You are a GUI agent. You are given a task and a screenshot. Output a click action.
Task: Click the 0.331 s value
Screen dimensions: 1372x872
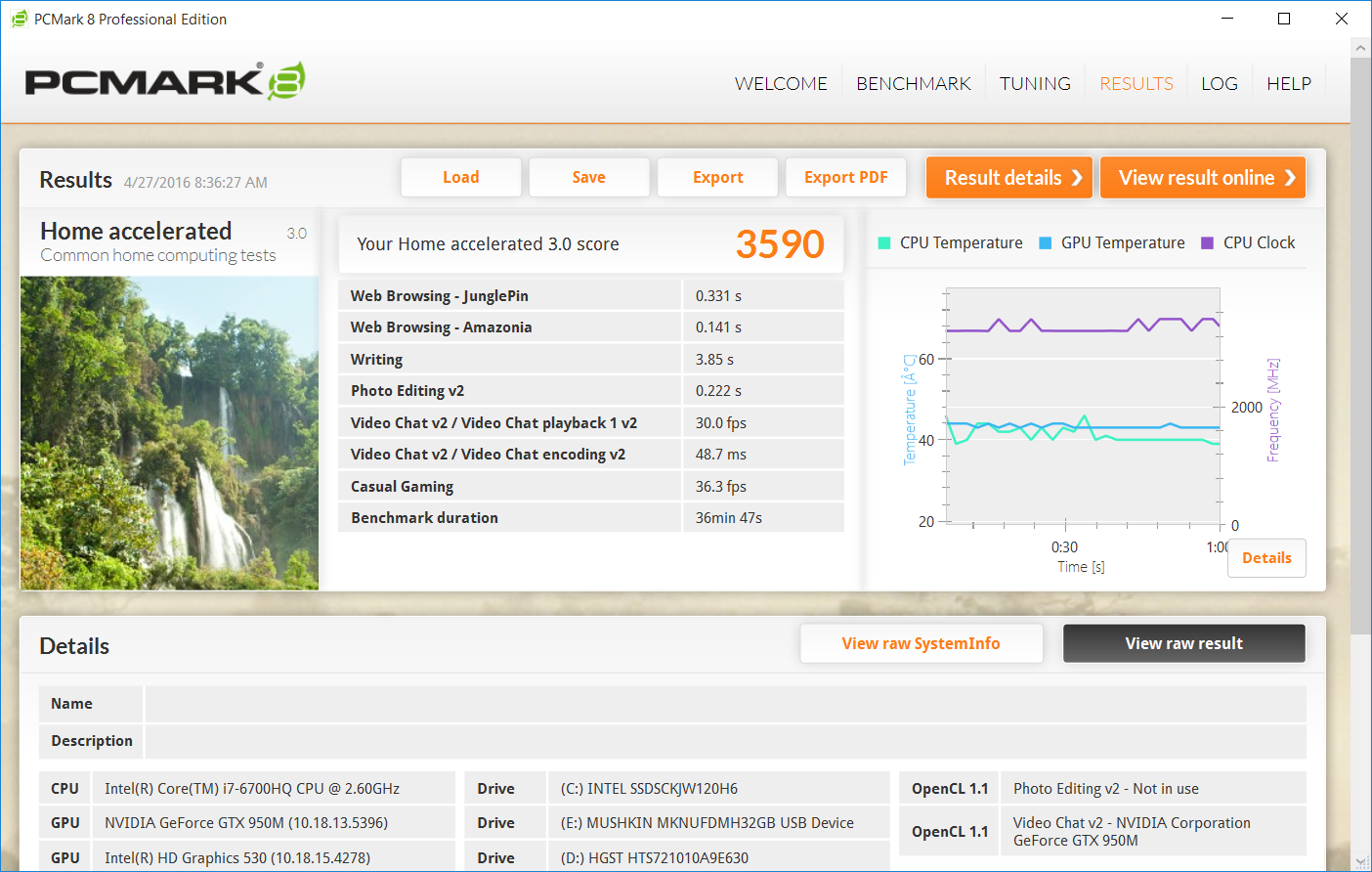(x=718, y=296)
